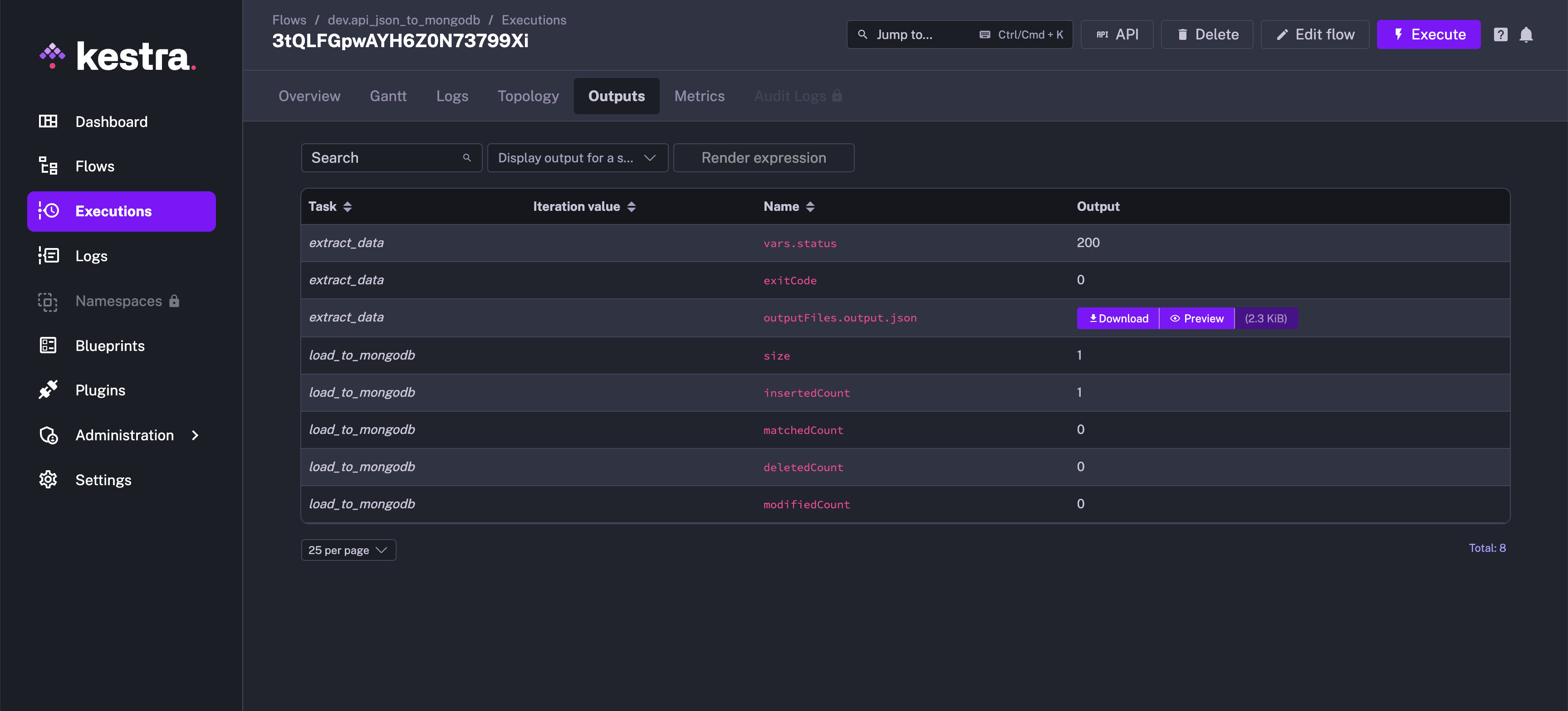Click the 200 output value

coord(1088,243)
